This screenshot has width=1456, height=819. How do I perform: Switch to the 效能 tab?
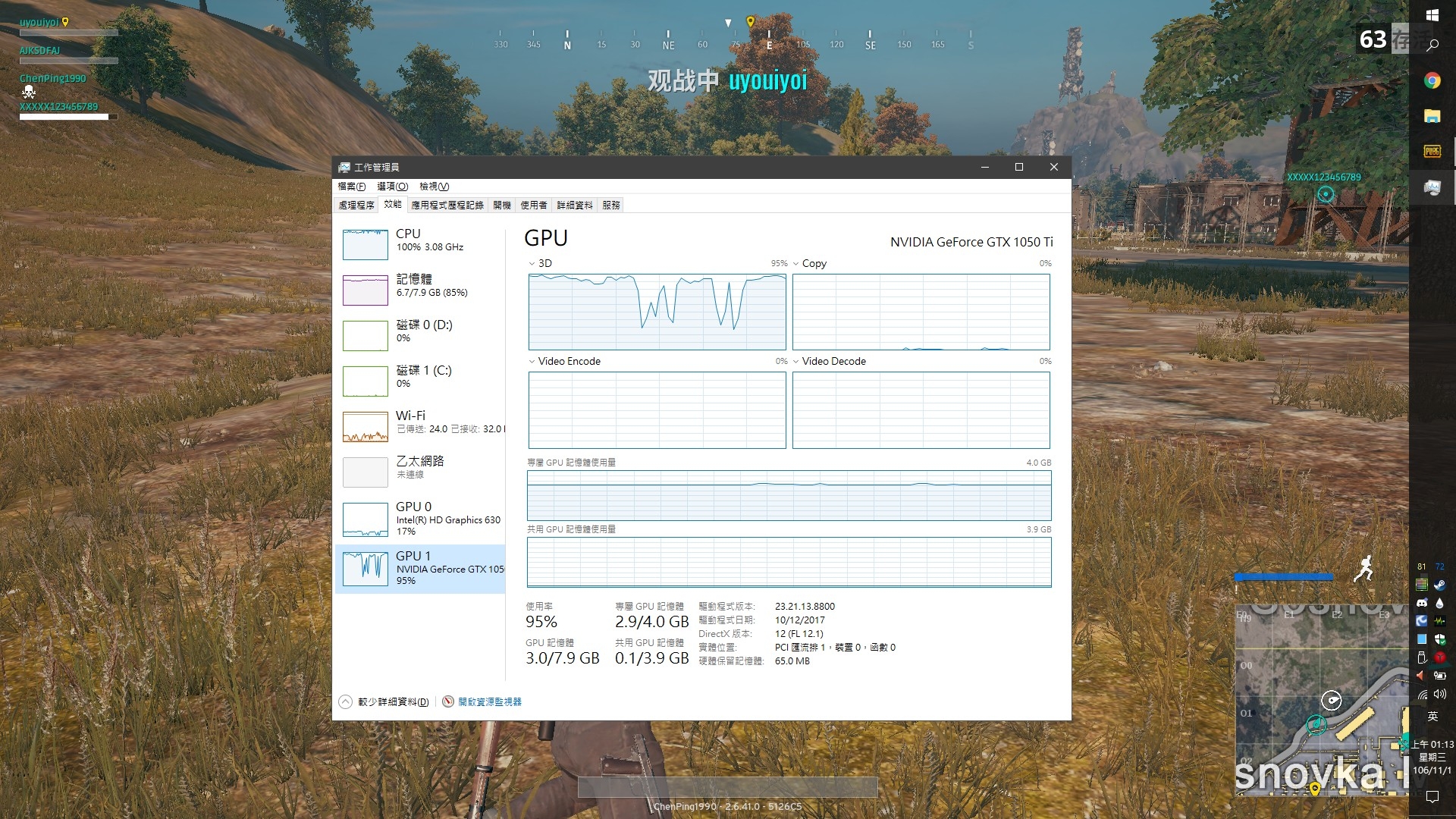pos(393,204)
